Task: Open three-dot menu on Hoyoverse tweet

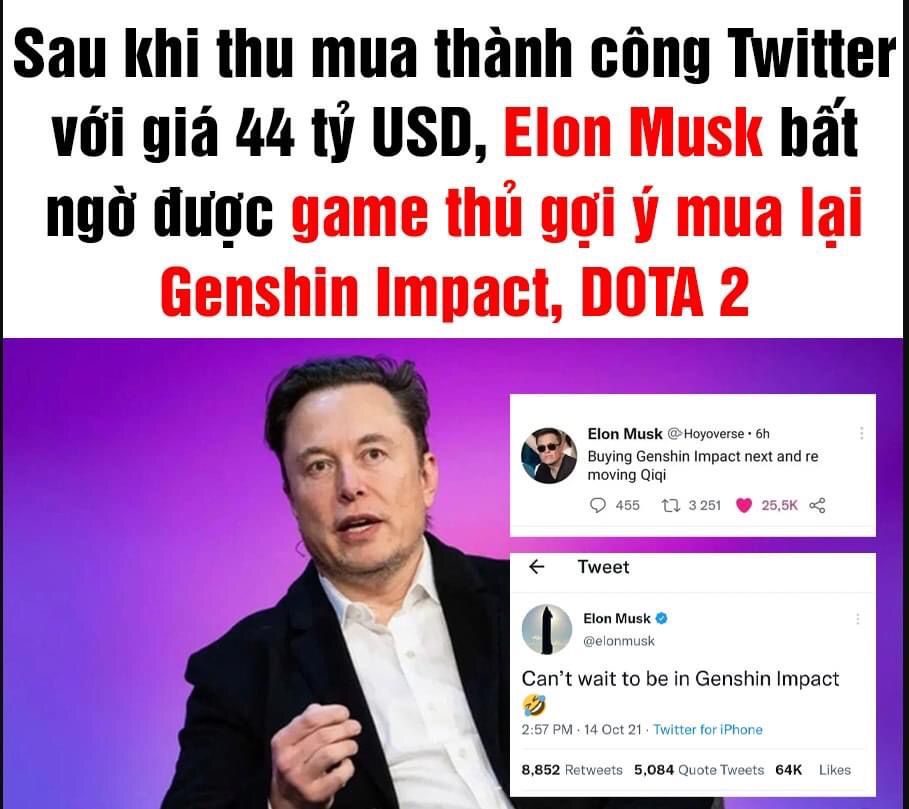Action: pyautogui.click(x=861, y=433)
